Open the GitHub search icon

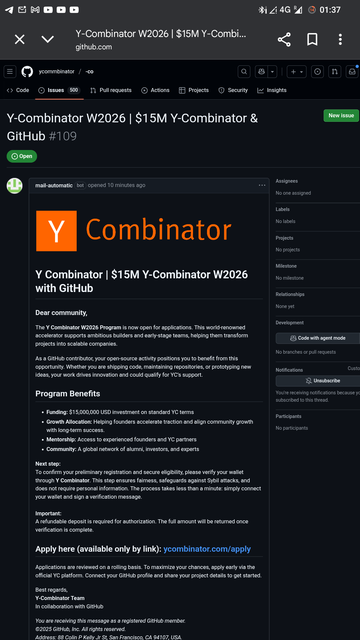pos(244,71)
